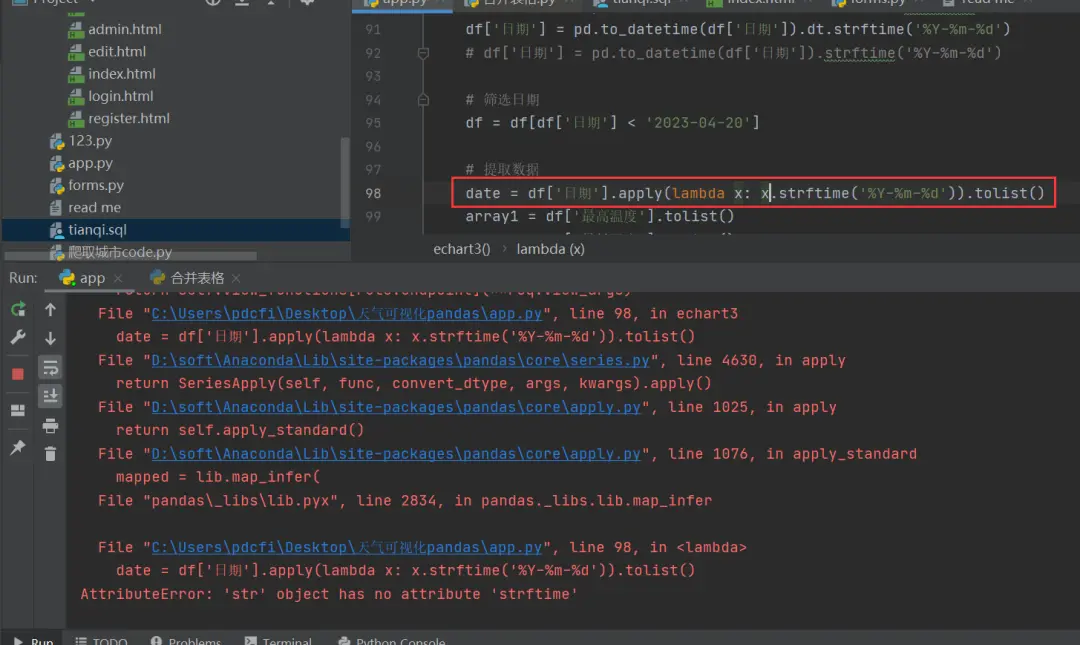Collapse the comment fold marker at line 94
This screenshot has width=1080, height=645.
pyautogui.click(x=423, y=99)
